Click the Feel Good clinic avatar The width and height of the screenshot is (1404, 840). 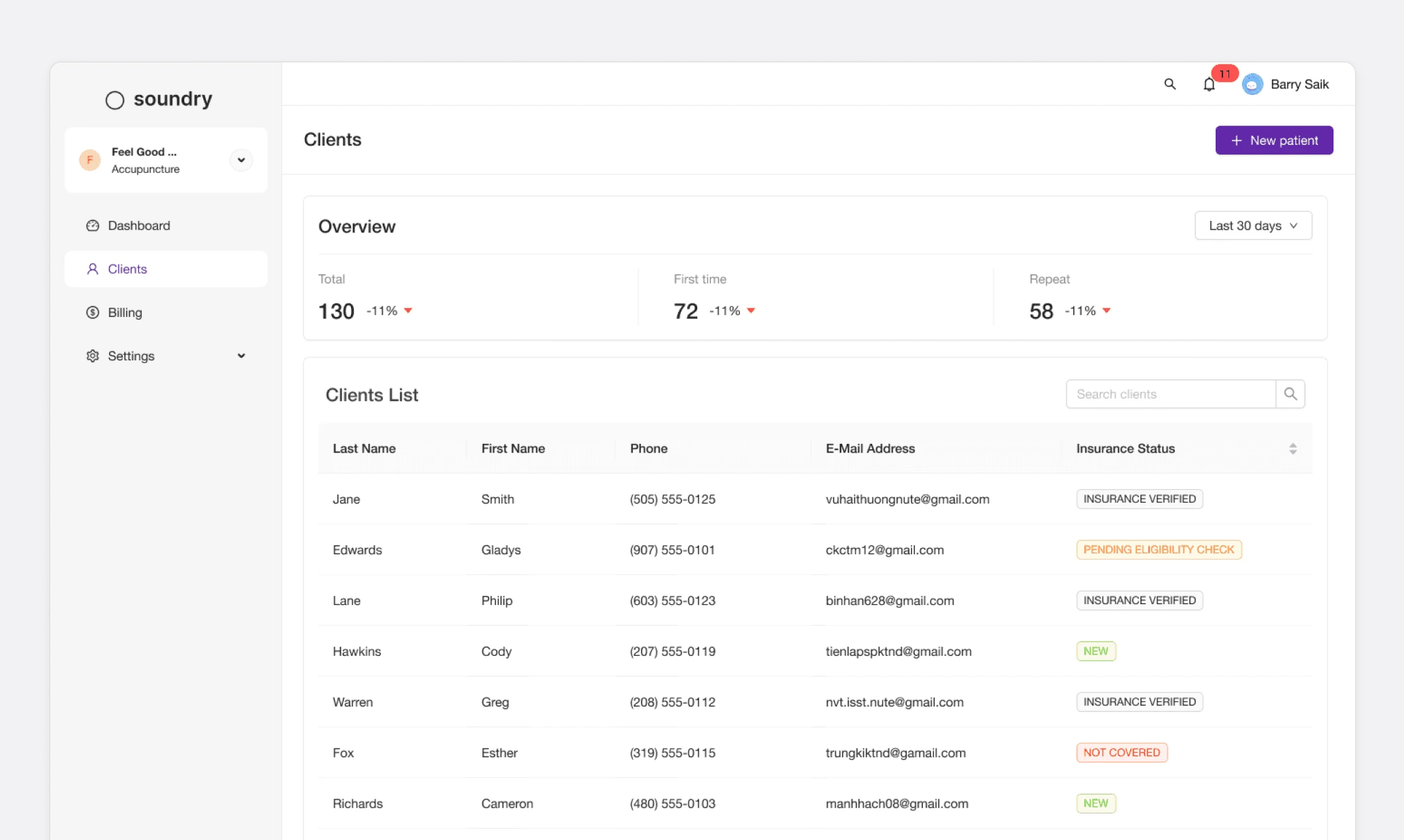(90, 160)
